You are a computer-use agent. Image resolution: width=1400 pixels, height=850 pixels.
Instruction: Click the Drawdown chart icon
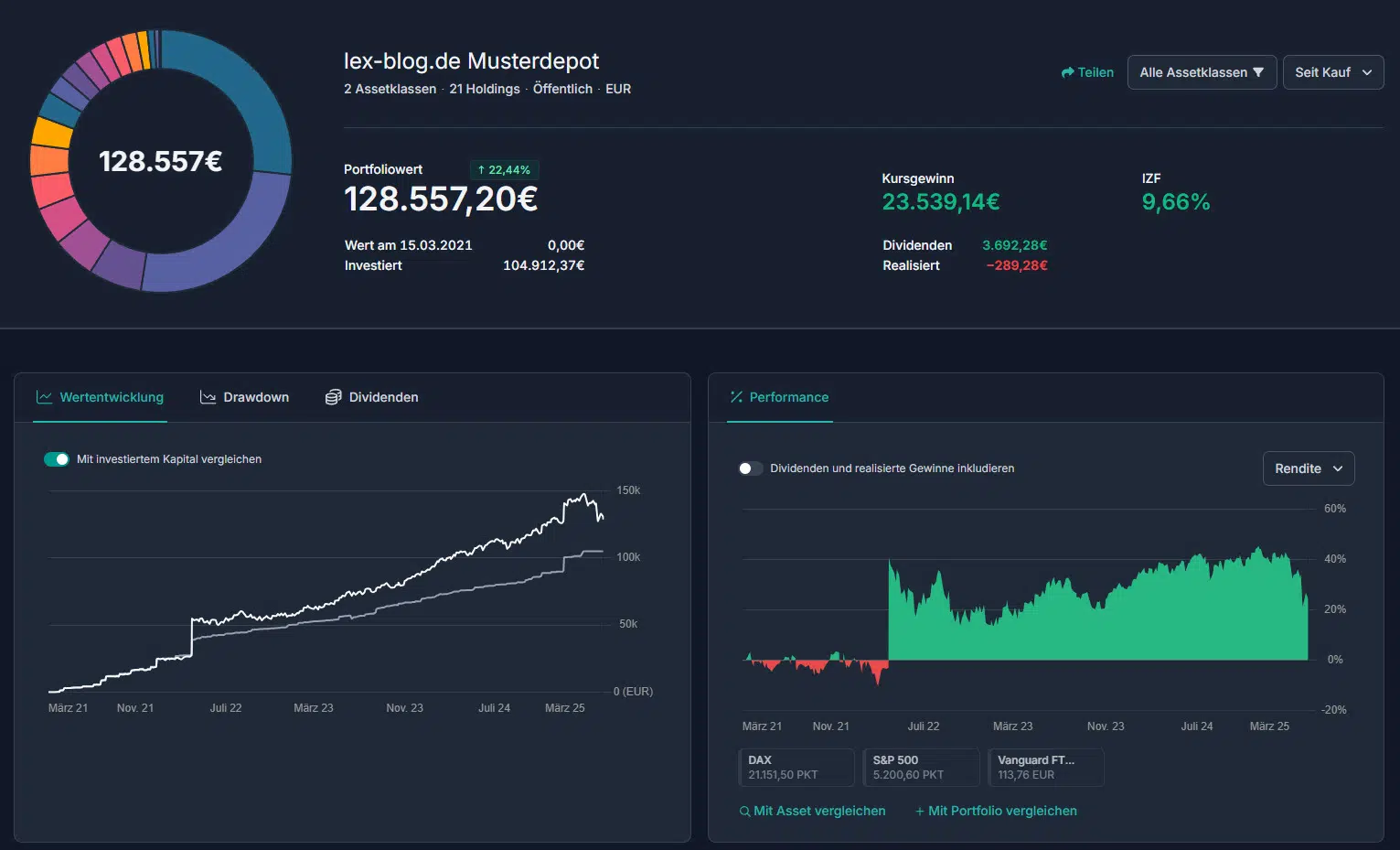coord(208,397)
